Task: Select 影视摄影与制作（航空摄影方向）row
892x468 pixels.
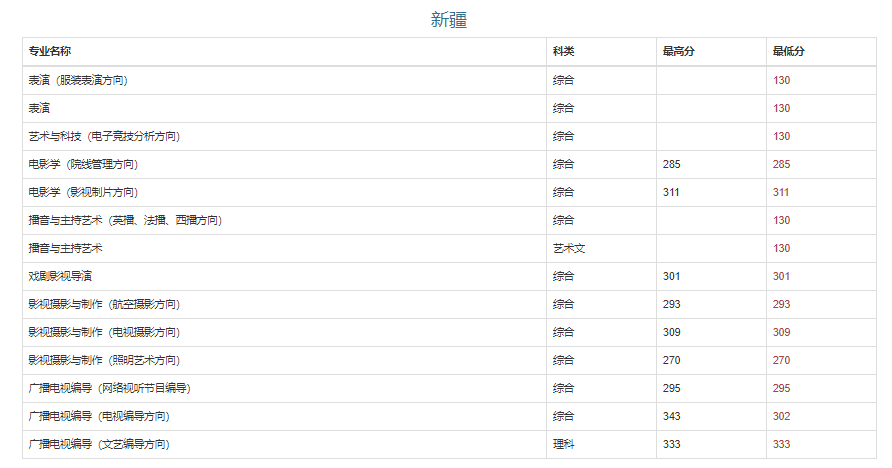Action: pyautogui.click(x=104, y=304)
